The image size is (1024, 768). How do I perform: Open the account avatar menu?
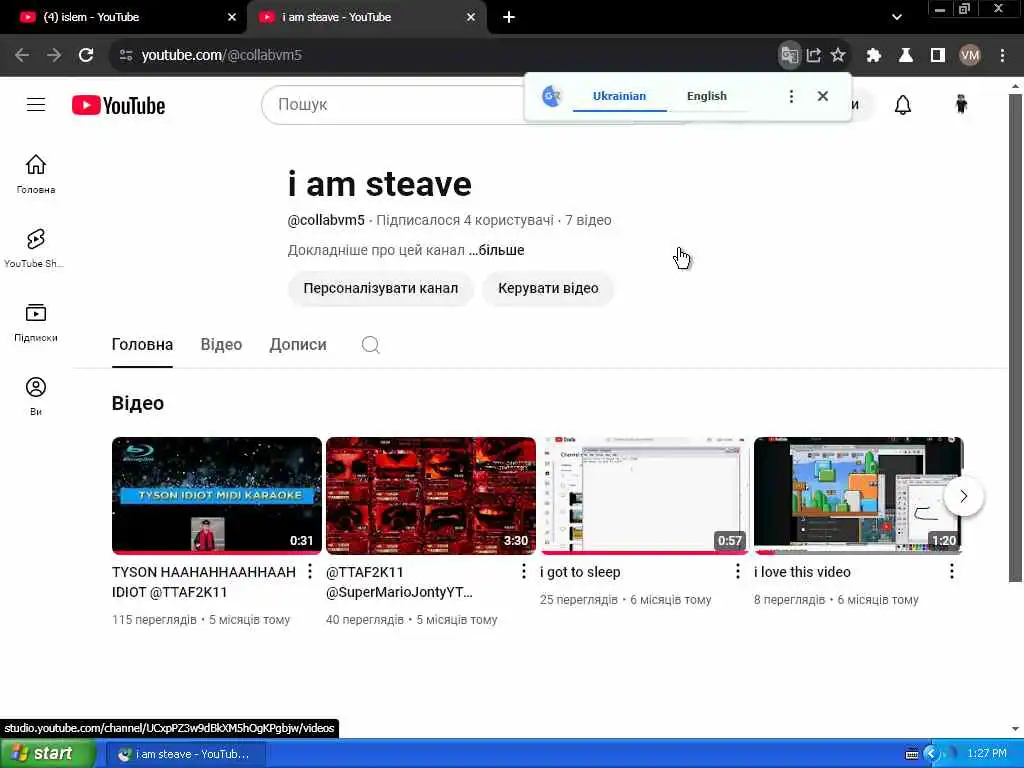click(961, 104)
